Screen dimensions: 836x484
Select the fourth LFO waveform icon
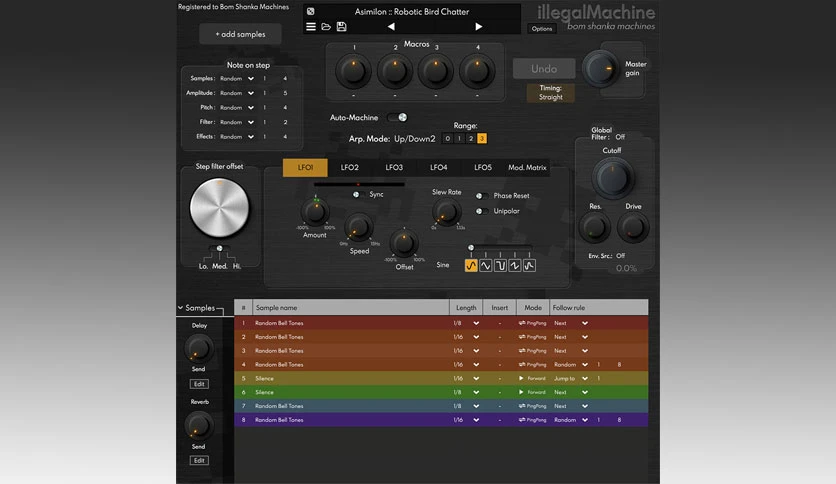coord(515,265)
